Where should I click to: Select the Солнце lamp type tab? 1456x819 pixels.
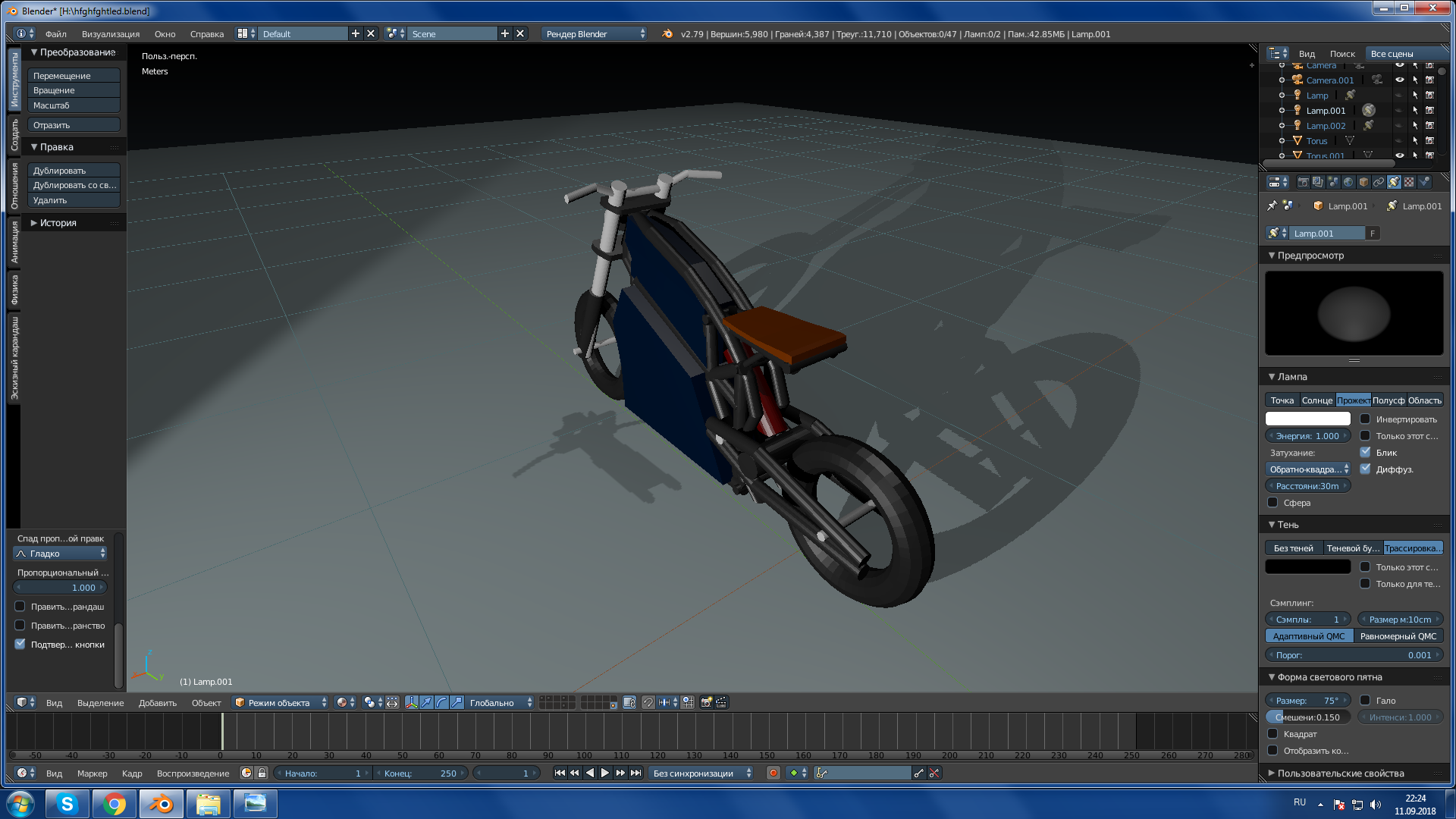[1316, 400]
